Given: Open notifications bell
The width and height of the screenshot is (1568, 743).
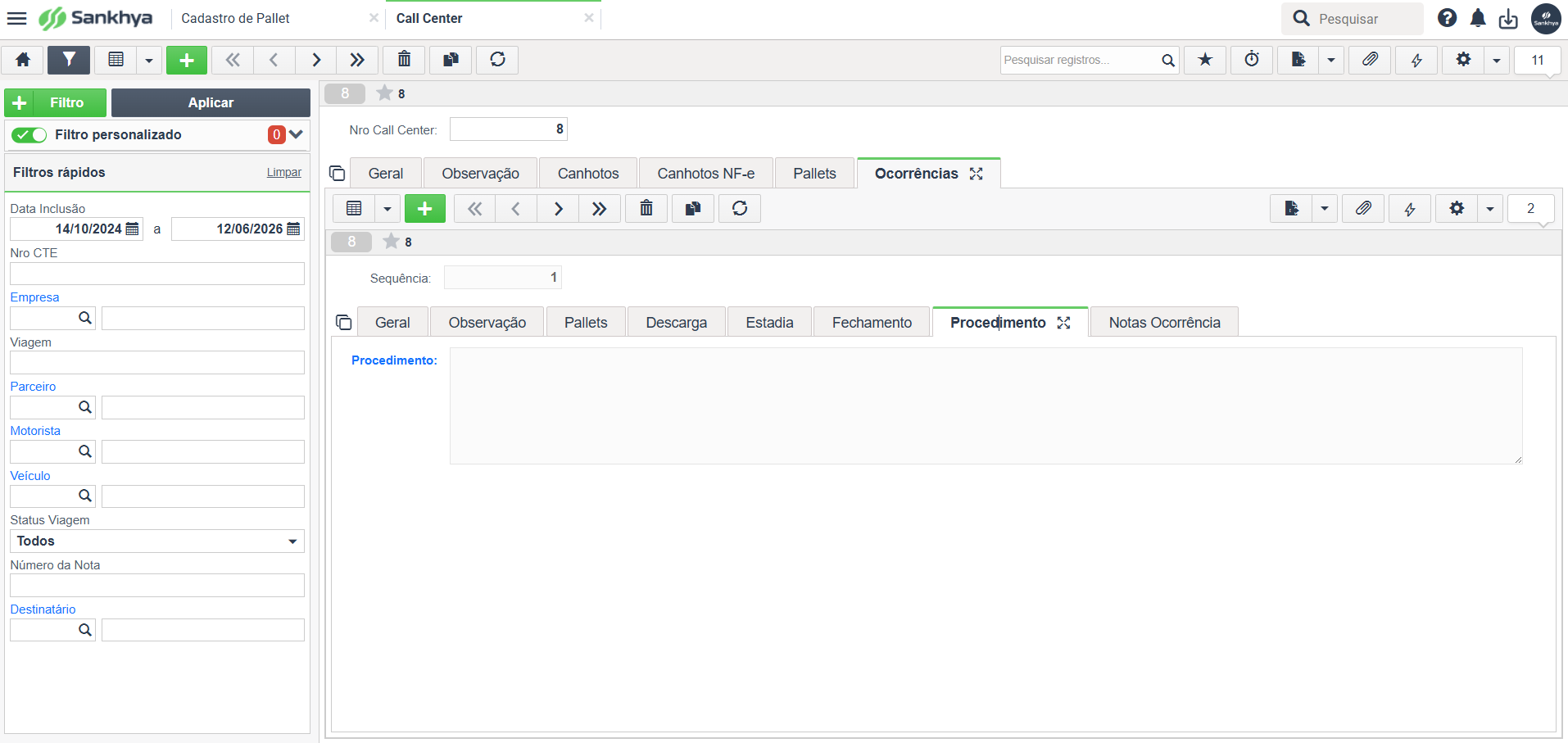Looking at the screenshot, I should click(1478, 18).
